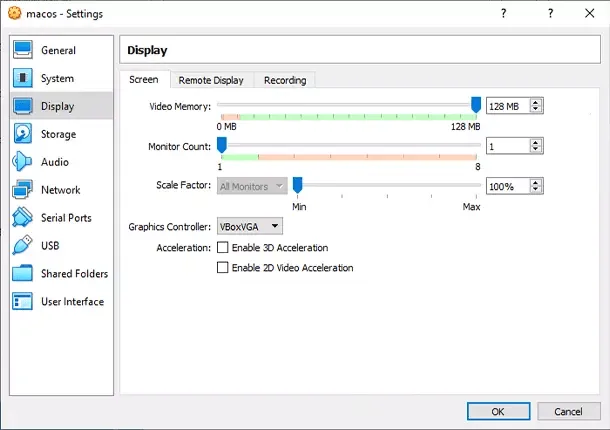Select the Serial Ports icon
The image size is (610, 430).
[x=23, y=218]
